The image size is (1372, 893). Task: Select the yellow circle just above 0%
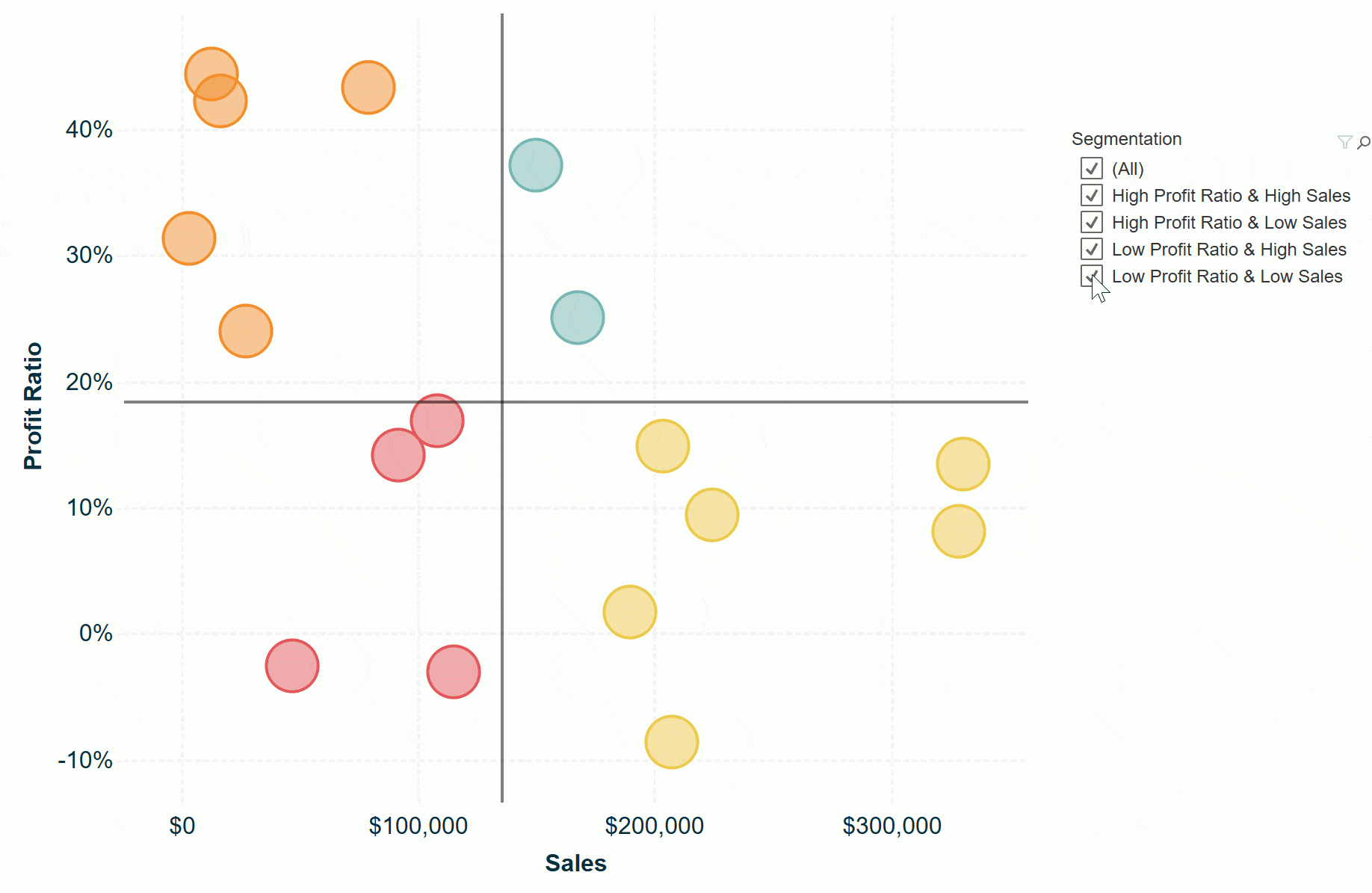coord(630,612)
